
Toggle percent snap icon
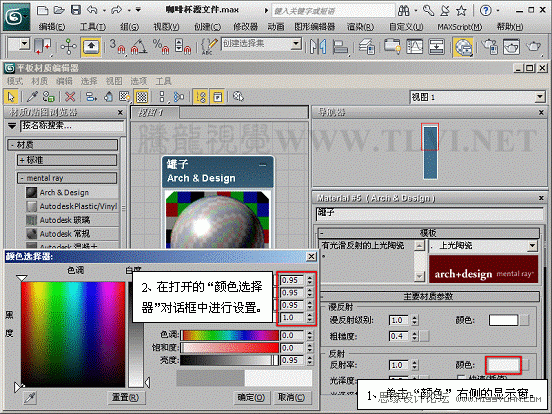click(161, 46)
